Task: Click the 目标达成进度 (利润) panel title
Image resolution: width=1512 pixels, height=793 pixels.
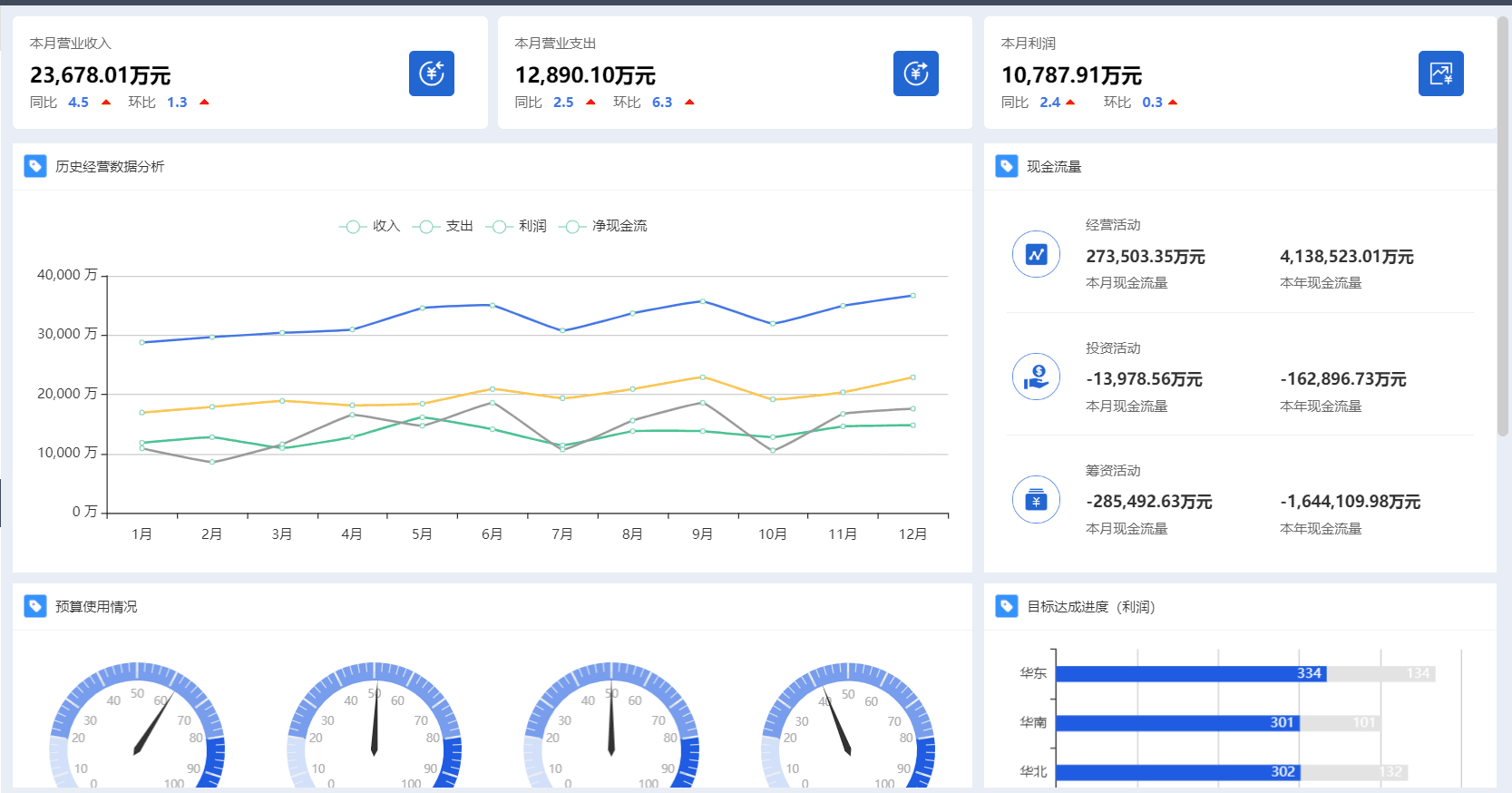Action: pyautogui.click(x=1090, y=606)
